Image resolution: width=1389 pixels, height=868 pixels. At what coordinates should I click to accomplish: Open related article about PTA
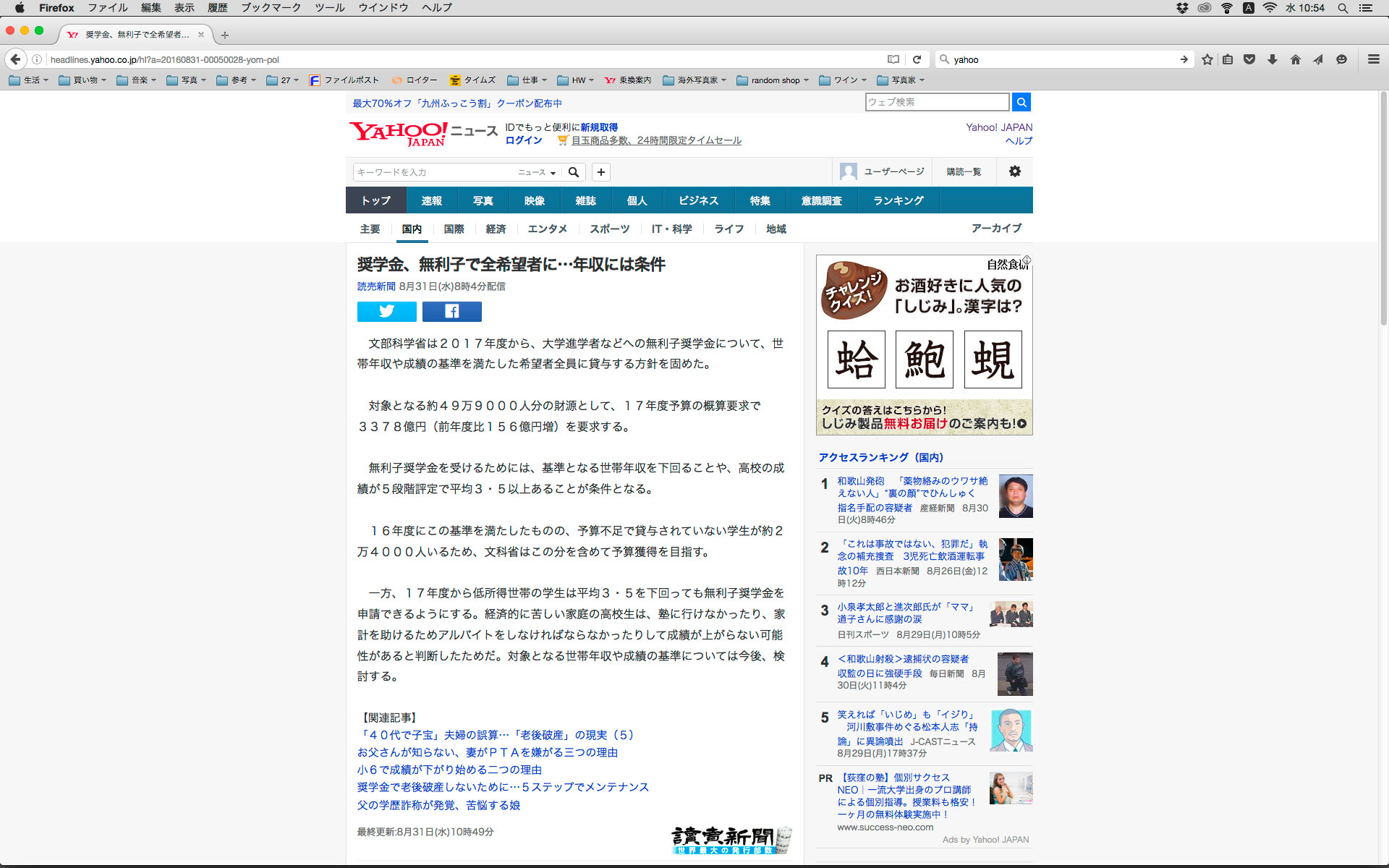(487, 752)
